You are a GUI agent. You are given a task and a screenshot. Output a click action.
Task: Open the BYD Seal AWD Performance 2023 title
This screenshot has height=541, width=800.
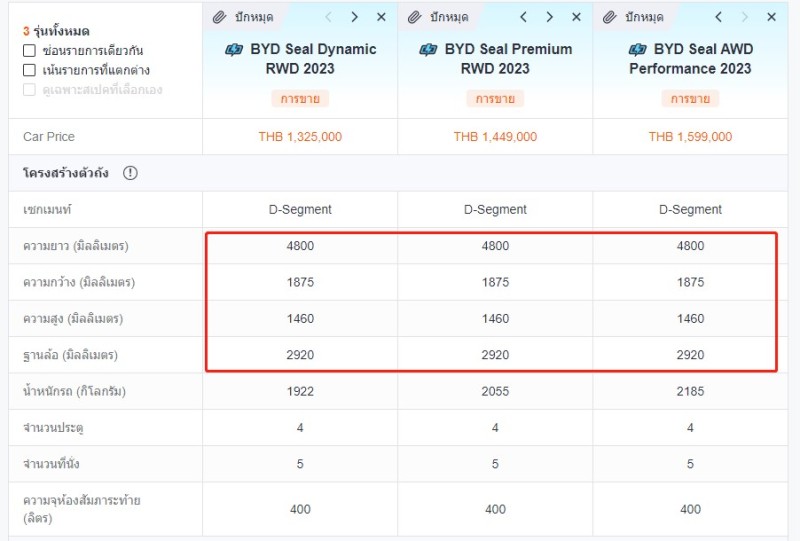[x=690, y=59]
